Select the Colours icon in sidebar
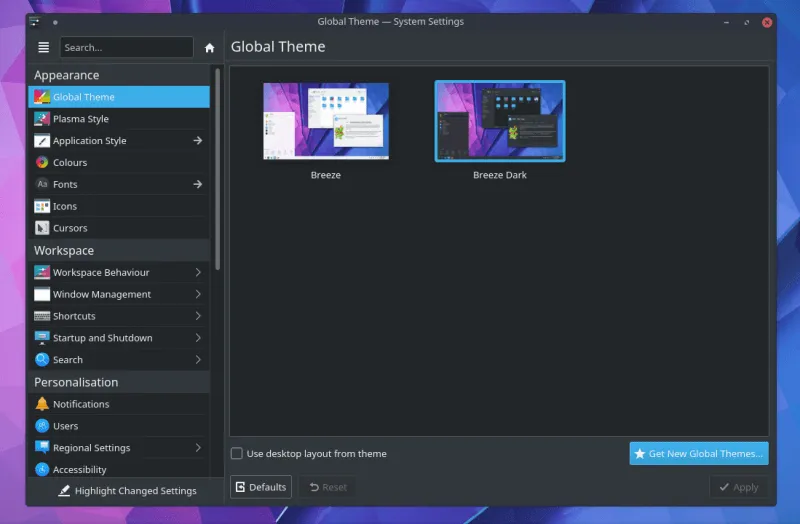This screenshot has height=524, width=800. pos(42,163)
